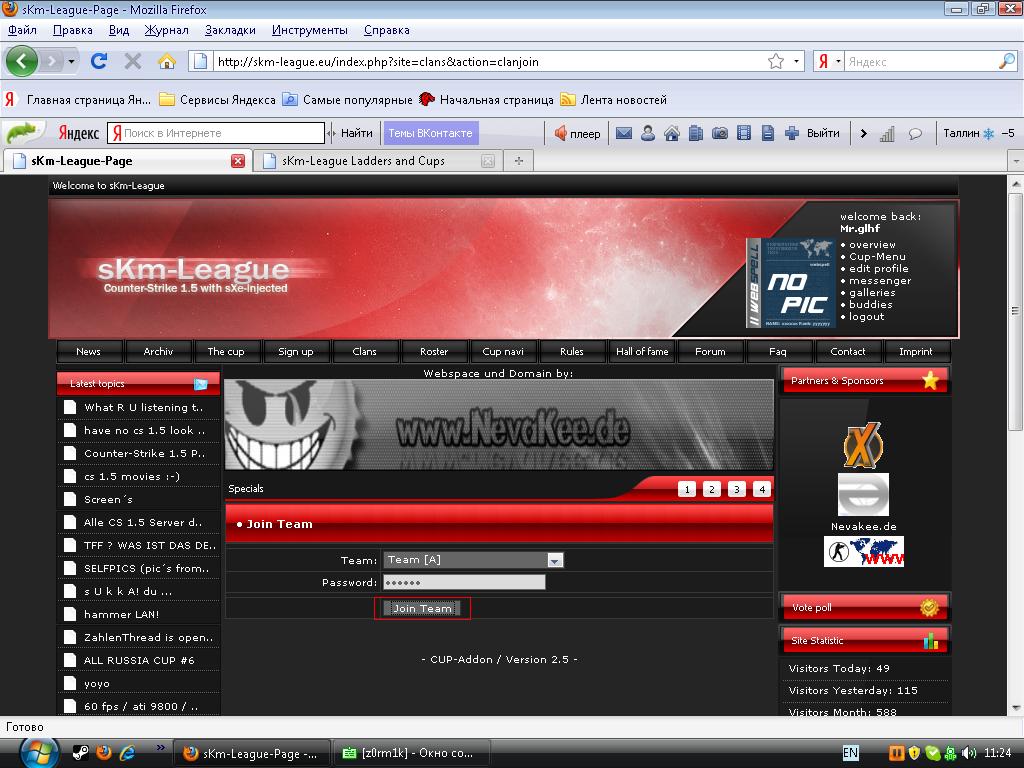
Task: Launch Internet Explorer from quick launch
Action: click(x=127, y=753)
